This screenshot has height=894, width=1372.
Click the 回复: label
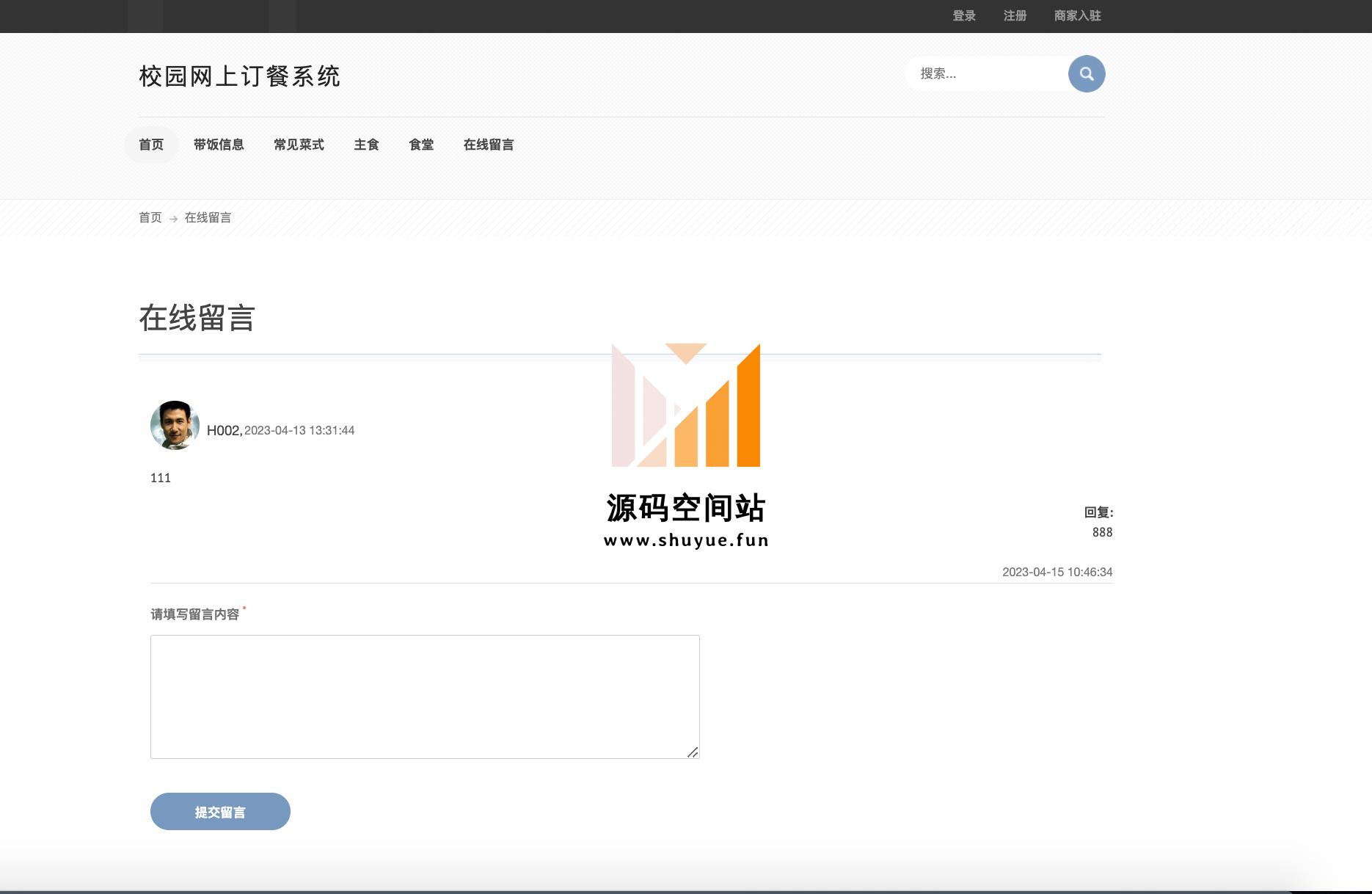click(1098, 512)
